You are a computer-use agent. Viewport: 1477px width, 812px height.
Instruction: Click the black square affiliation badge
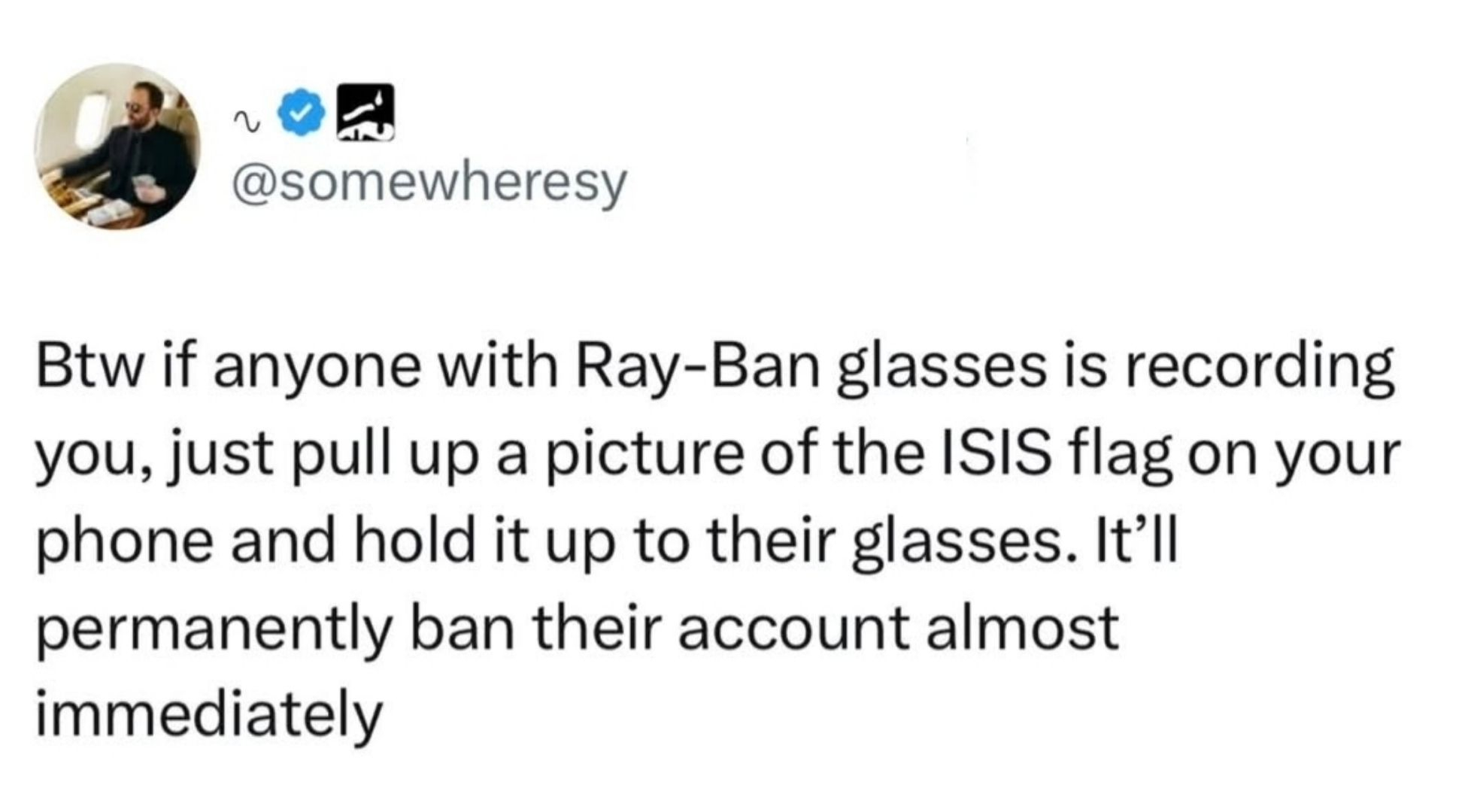pyautogui.click(x=365, y=113)
